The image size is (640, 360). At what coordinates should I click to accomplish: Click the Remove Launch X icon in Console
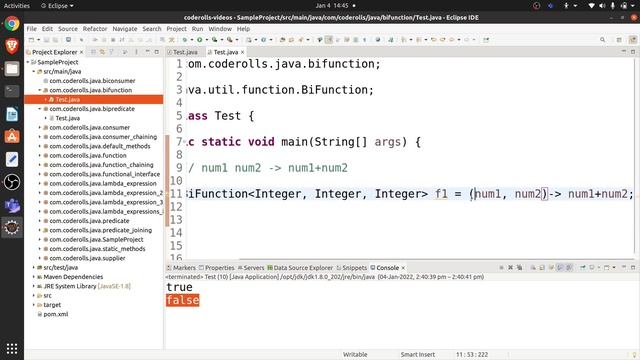(511, 268)
